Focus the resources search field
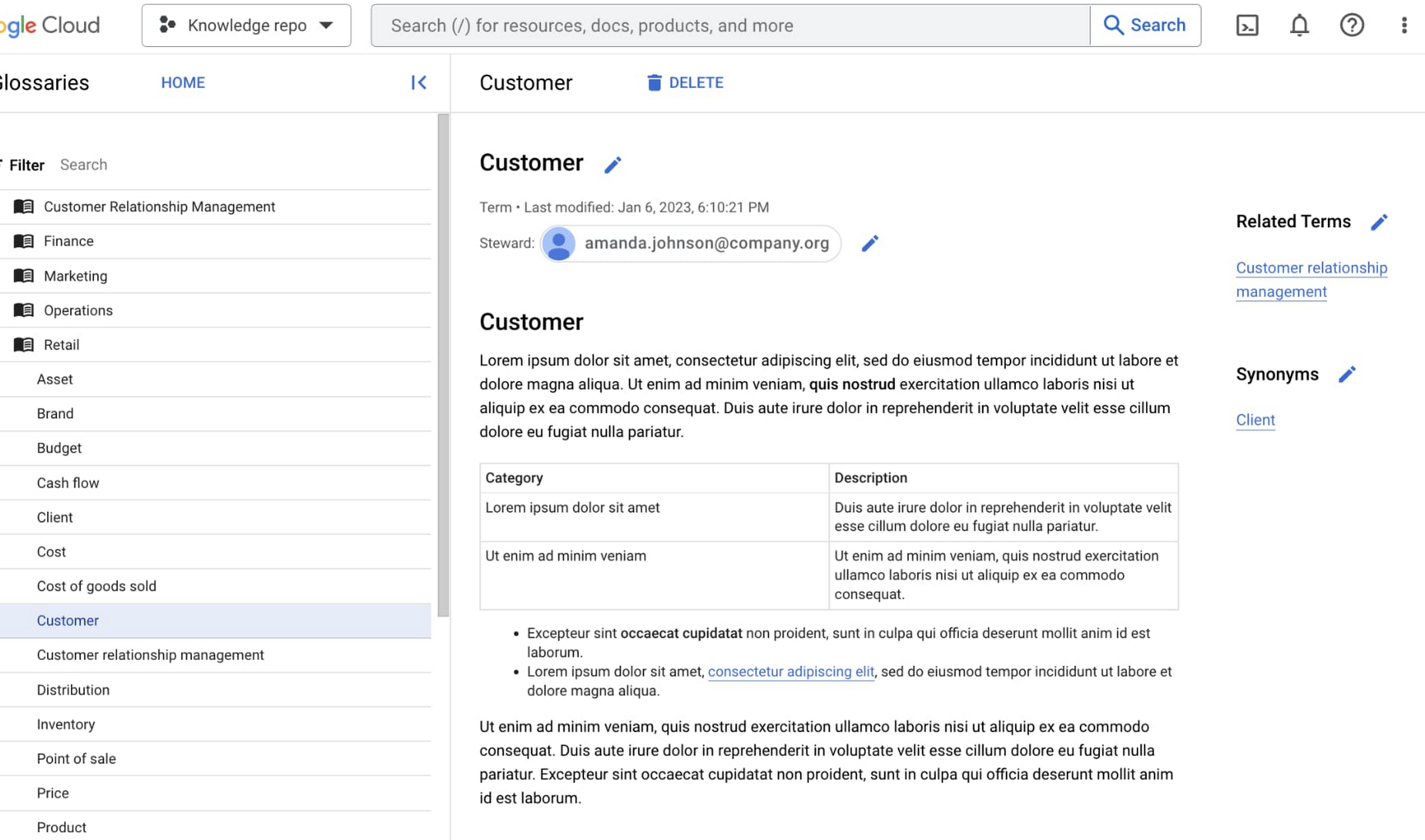Viewport: 1425px width, 840px height. click(x=730, y=25)
